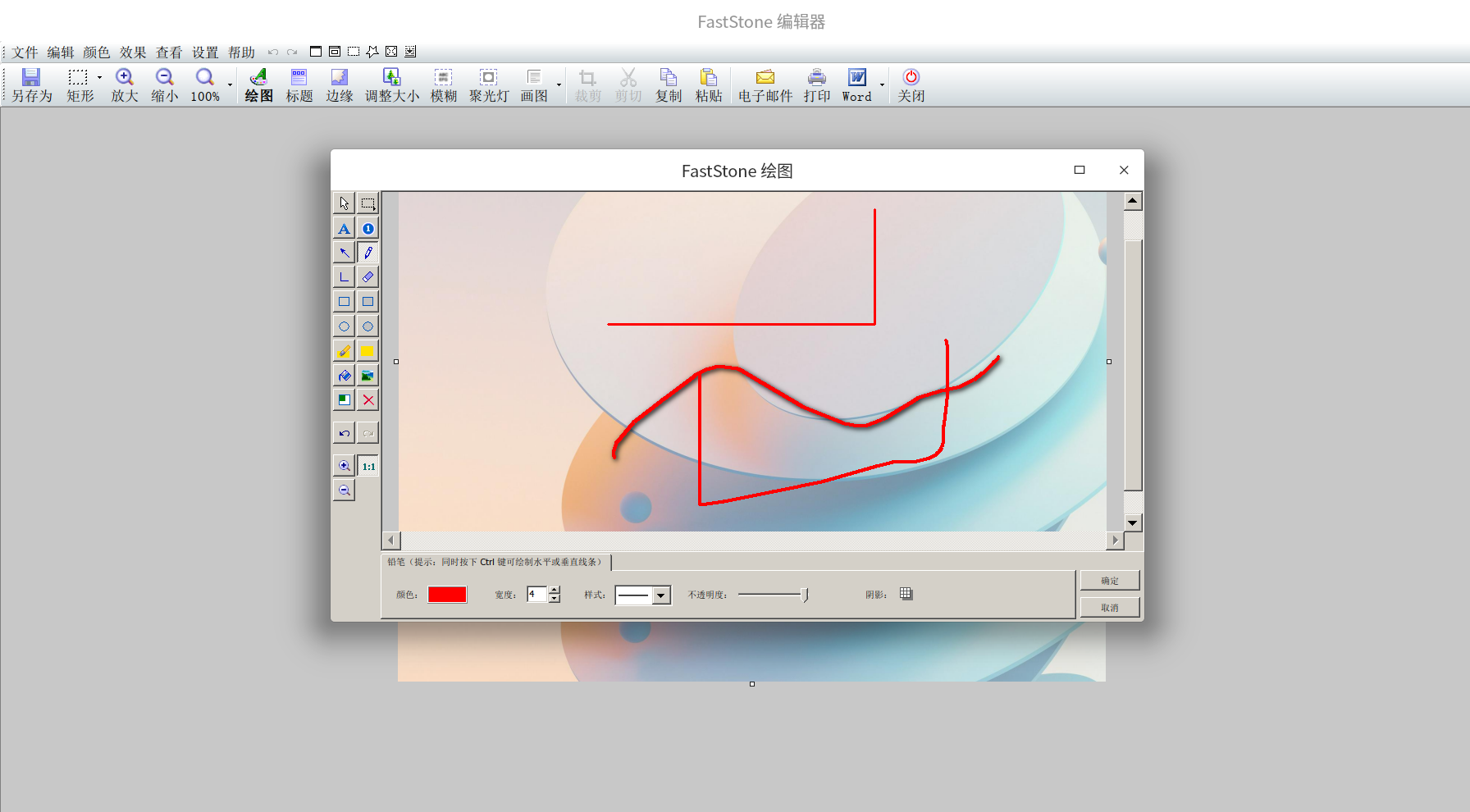
Task: Open the 效果 menu
Action: 133,52
